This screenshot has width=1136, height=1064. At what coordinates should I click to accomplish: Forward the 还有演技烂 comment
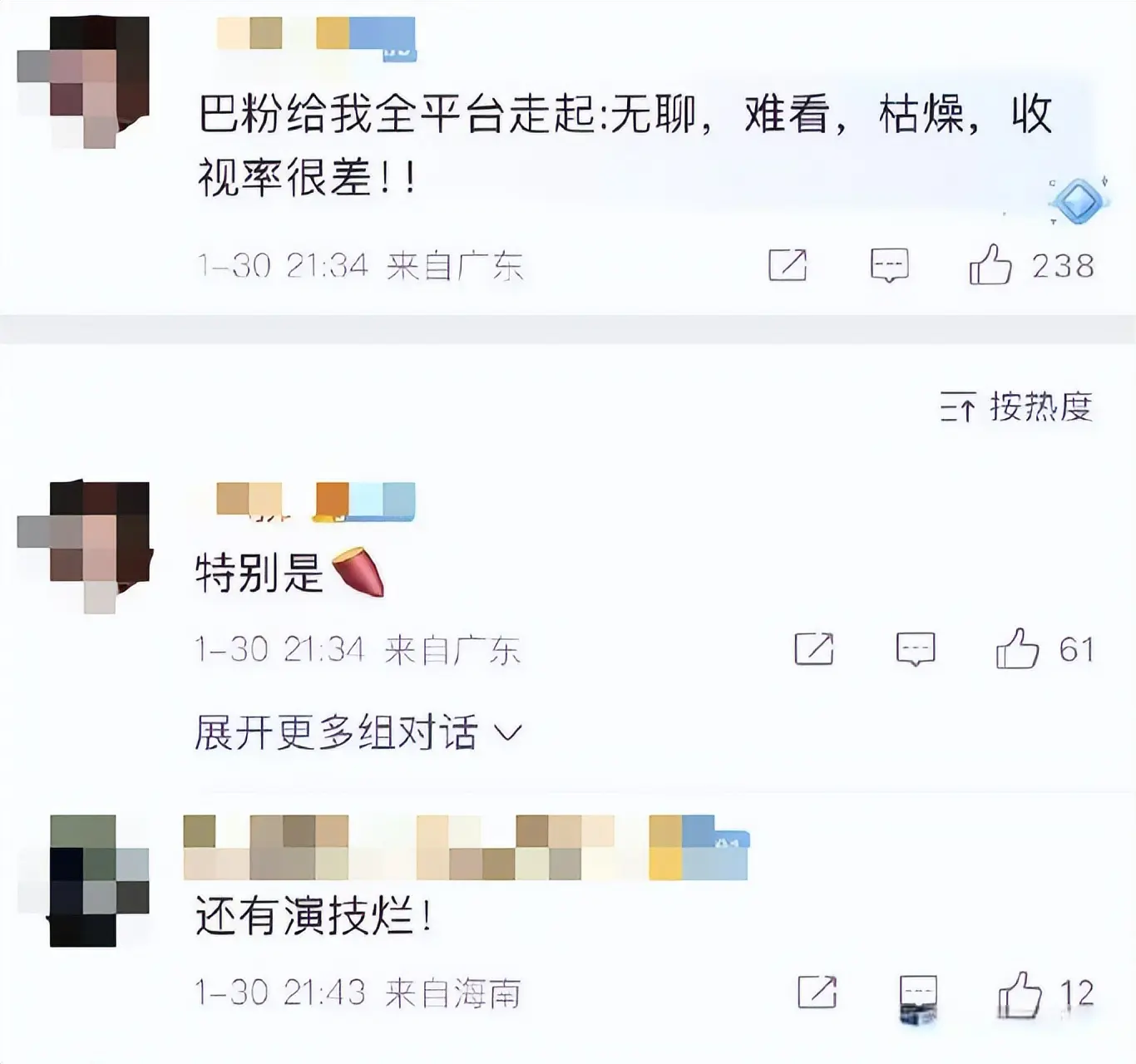pos(817,993)
